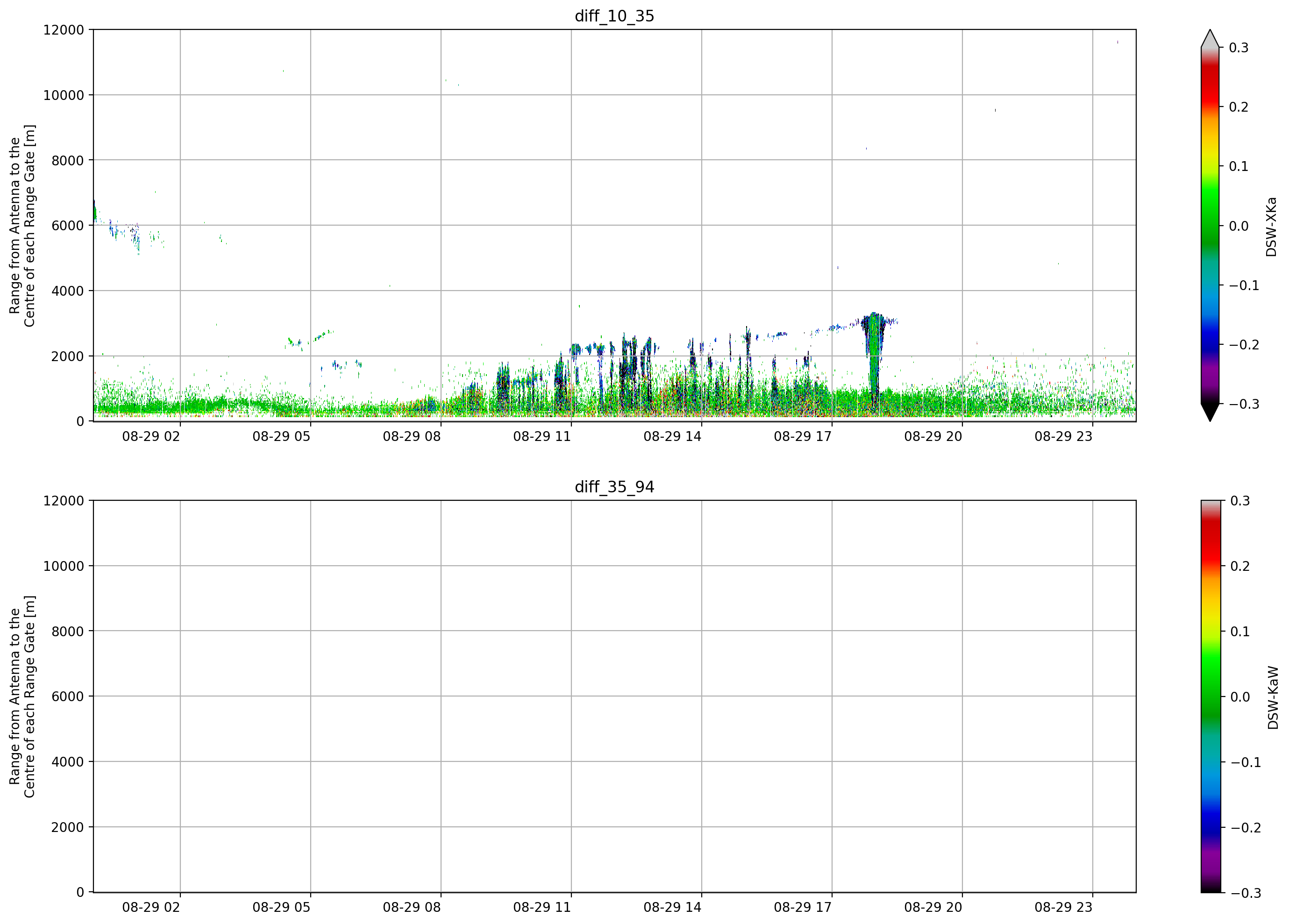Click the 08-29 05 time label under diff_35_94

click(x=281, y=908)
